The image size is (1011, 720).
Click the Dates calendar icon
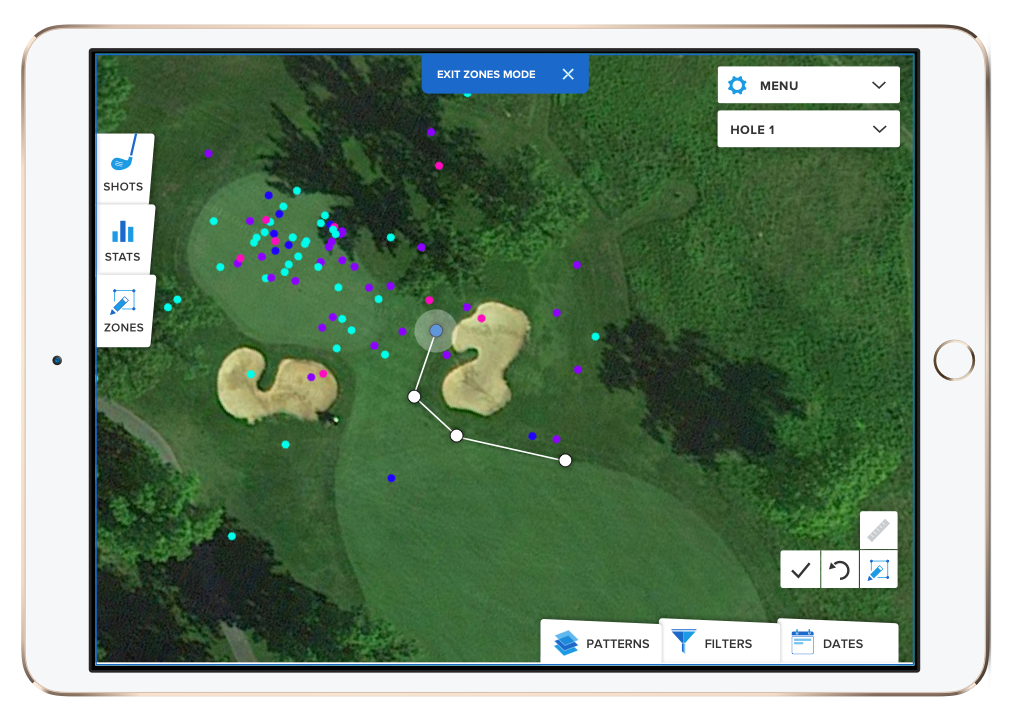pos(802,642)
